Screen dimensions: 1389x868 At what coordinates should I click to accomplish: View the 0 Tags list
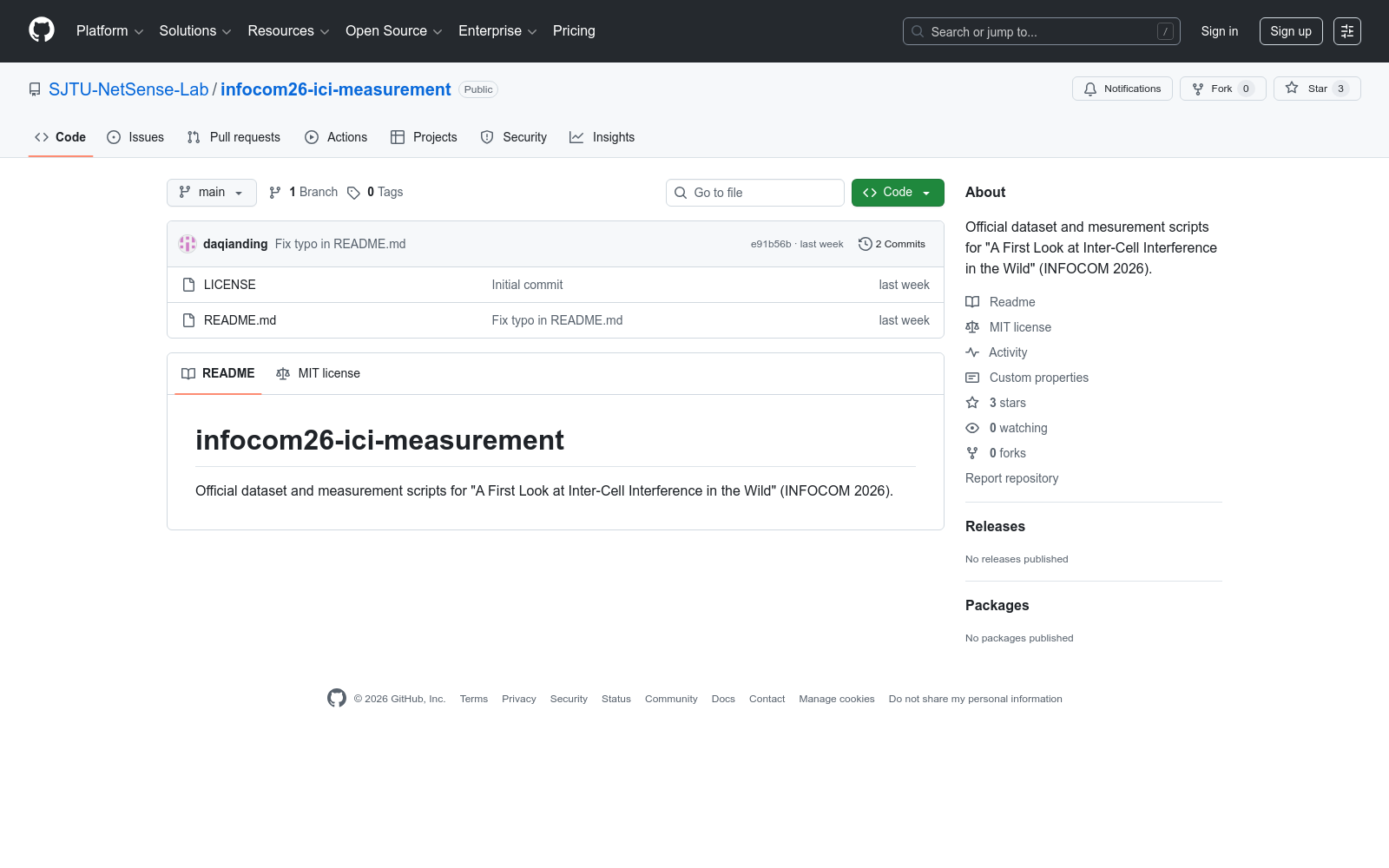[375, 193]
